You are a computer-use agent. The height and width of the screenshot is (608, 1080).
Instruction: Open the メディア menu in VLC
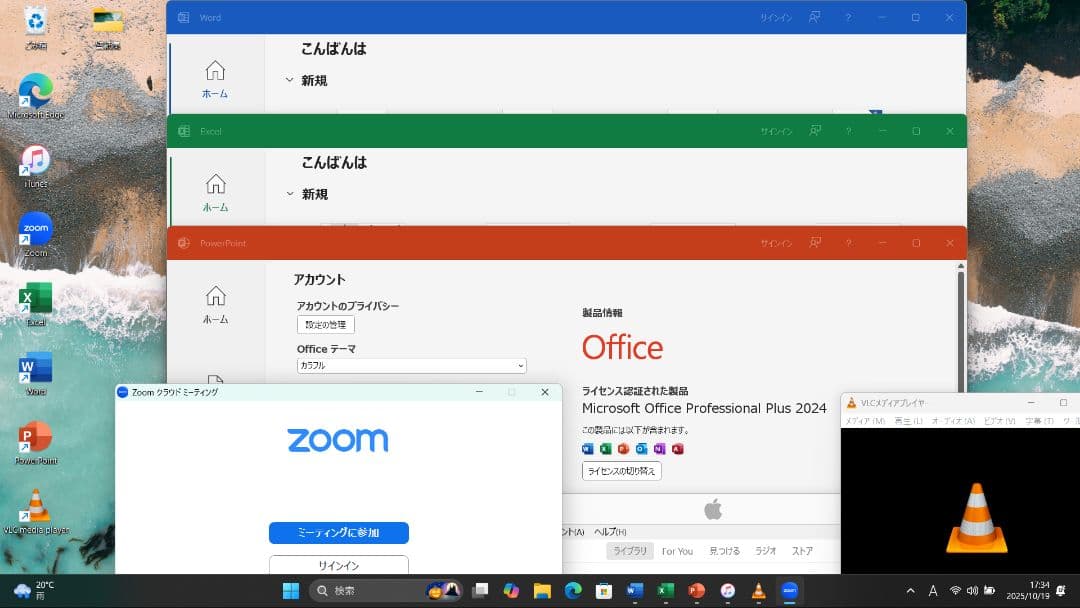pyautogui.click(x=864, y=421)
